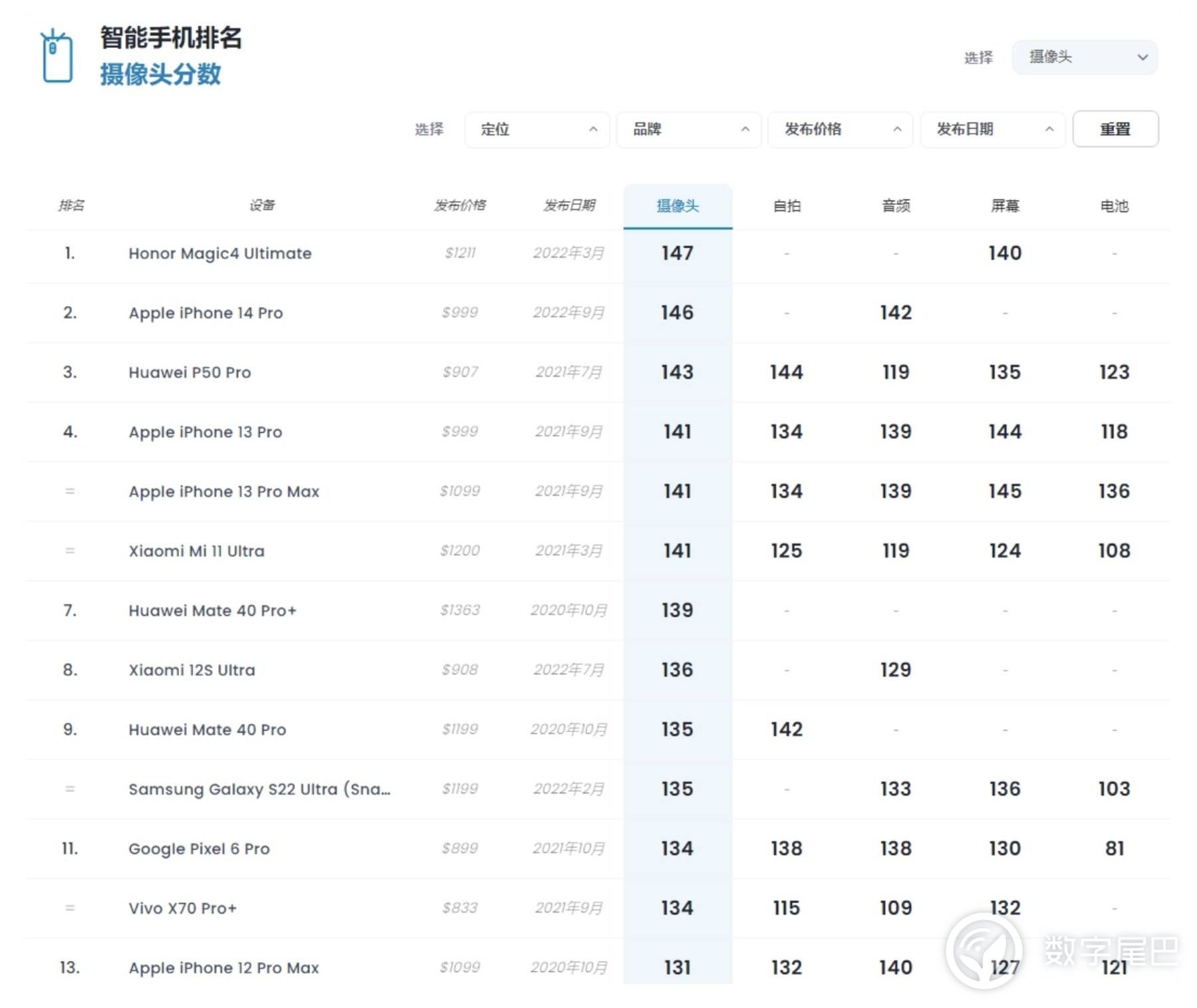Click audio score 142 for iPhone 14 Pro

(x=896, y=313)
